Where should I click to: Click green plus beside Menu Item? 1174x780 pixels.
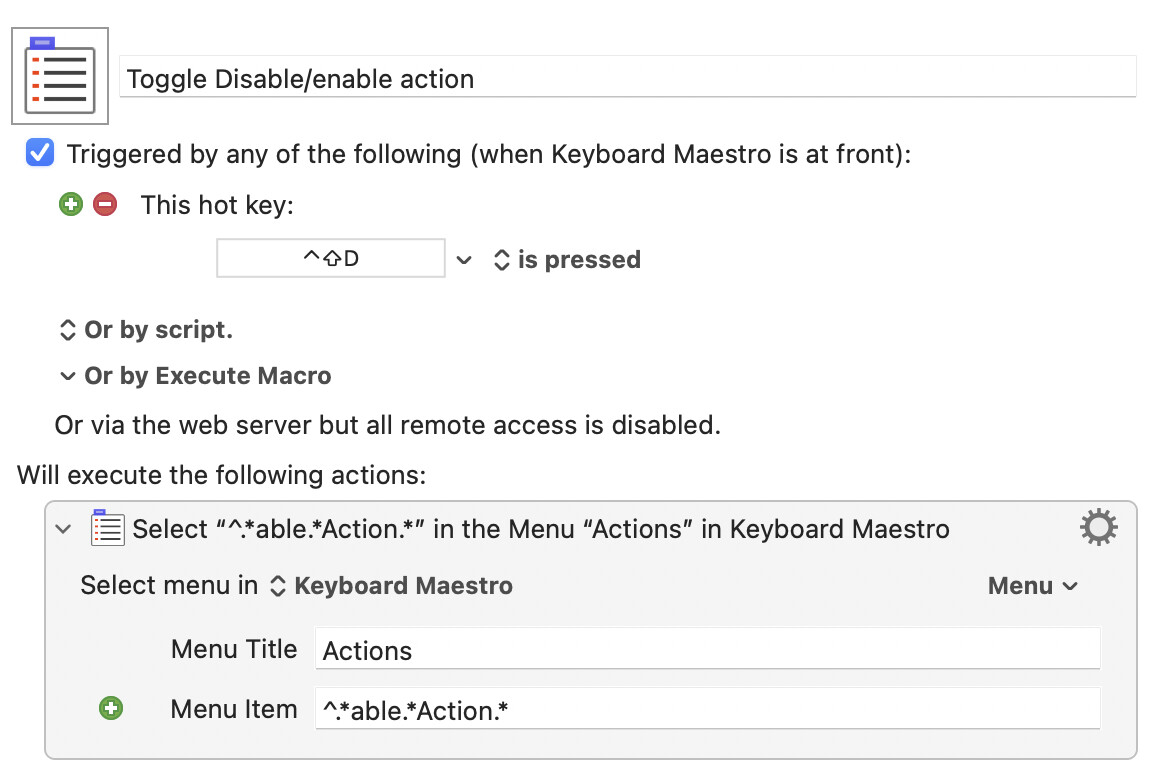click(x=111, y=709)
